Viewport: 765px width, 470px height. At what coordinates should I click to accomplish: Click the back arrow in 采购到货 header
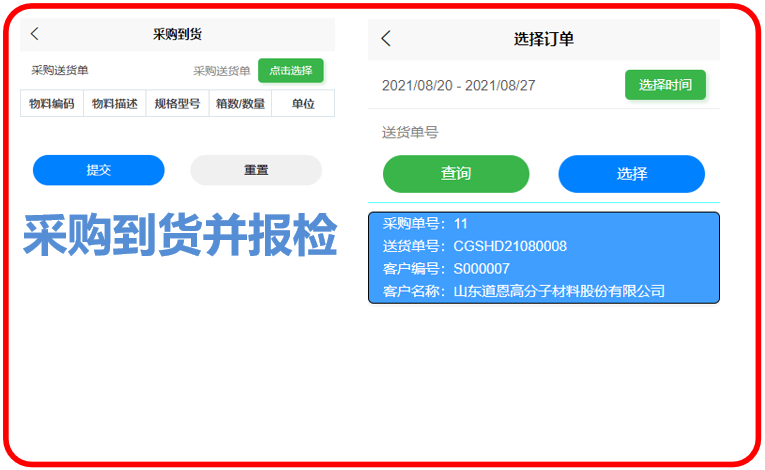point(35,34)
